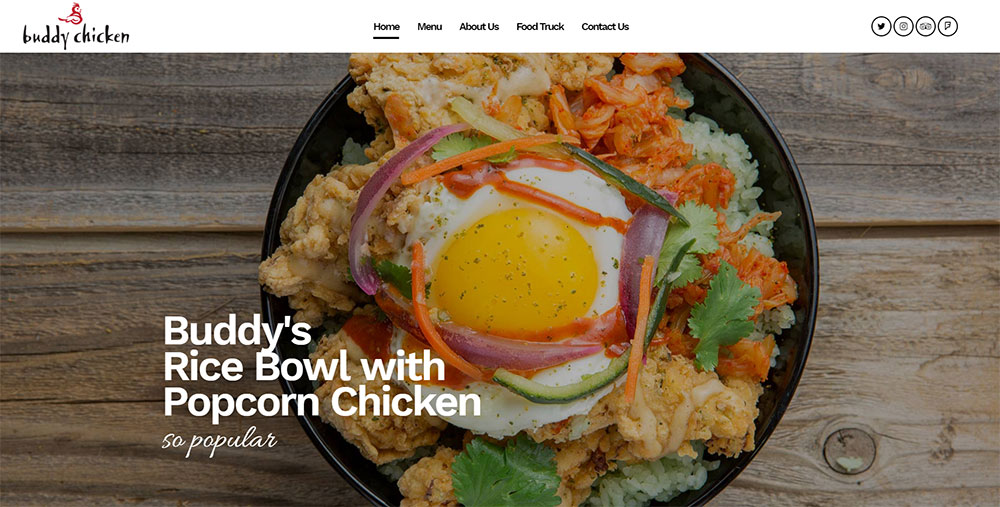Click the wood knot on the table
1000x507 pixels.
pos(849,451)
